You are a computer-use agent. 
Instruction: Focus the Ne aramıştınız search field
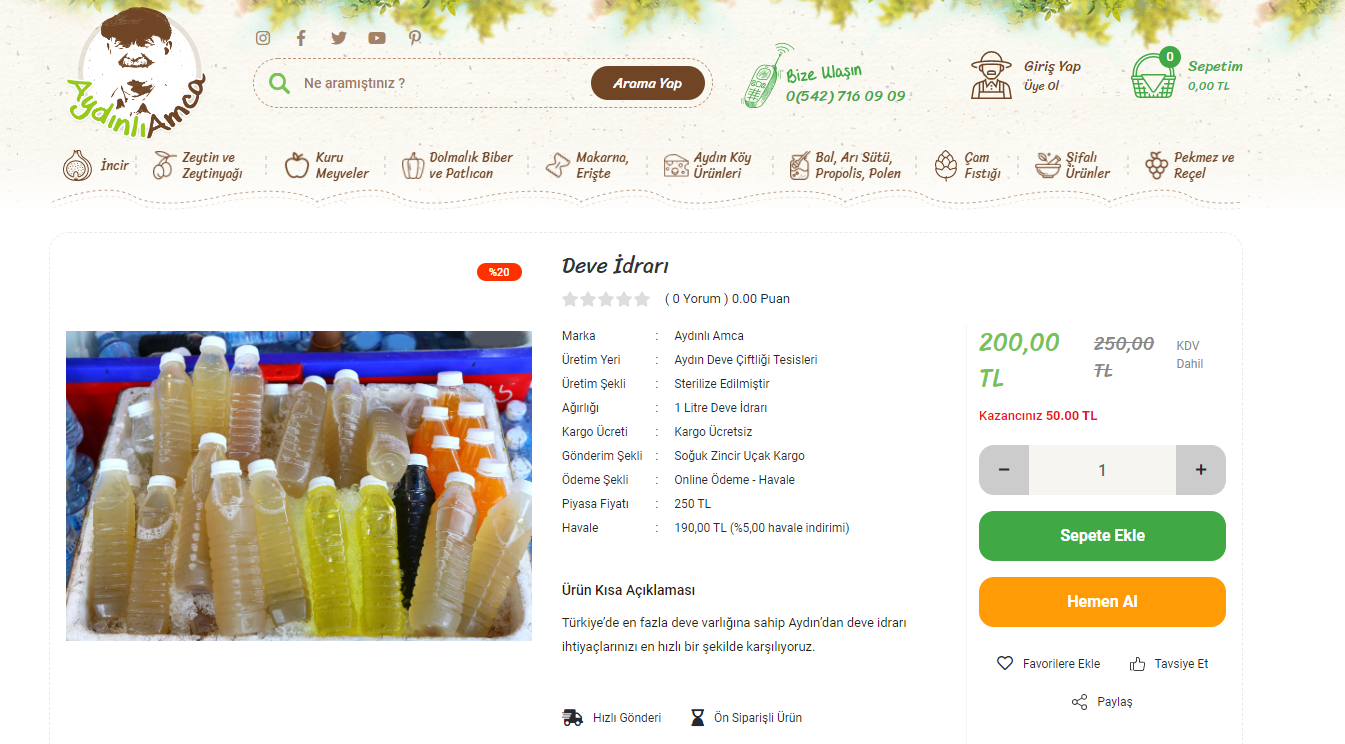pos(440,83)
